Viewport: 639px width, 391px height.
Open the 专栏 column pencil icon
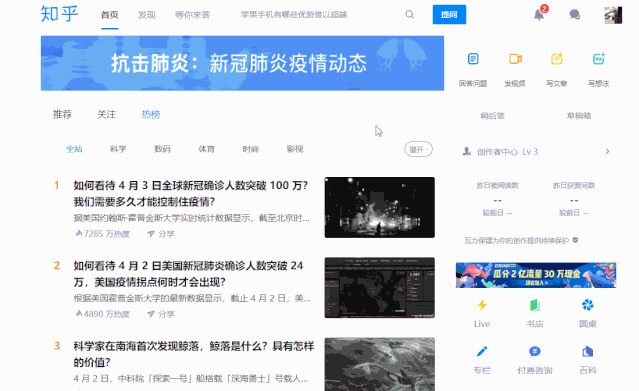pos(482,351)
